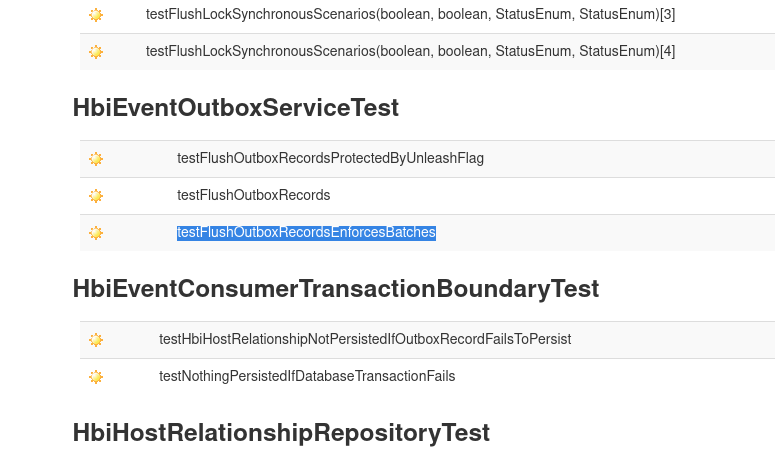Click highlighted testFlushOutboxRecordsEnforcesBatches text
The image size is (775, 459).
click(x=306, y=233)
